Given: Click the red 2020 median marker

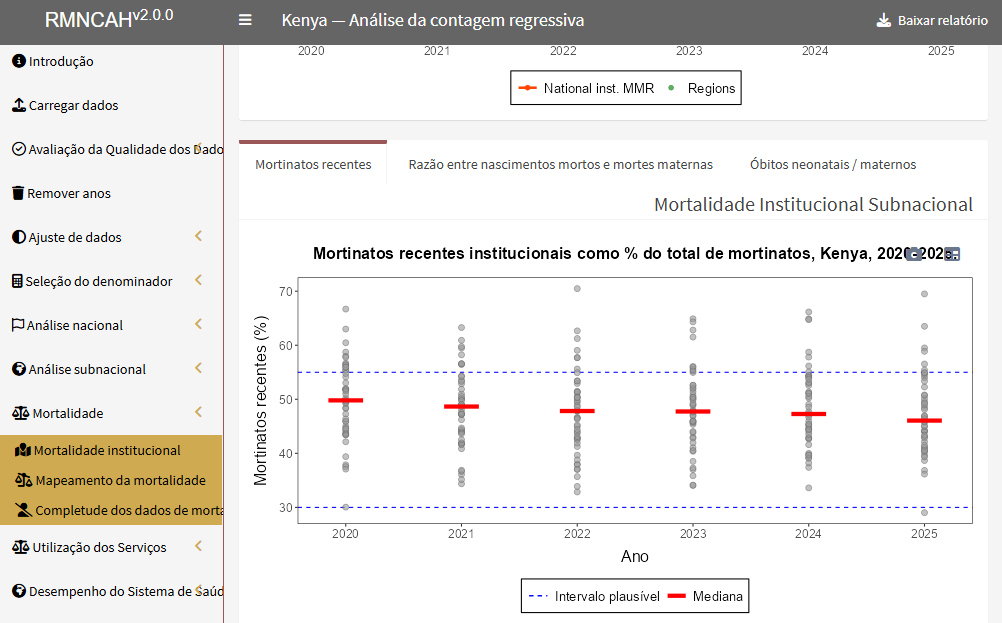Looking at the screenshot, I should point(346,401).
